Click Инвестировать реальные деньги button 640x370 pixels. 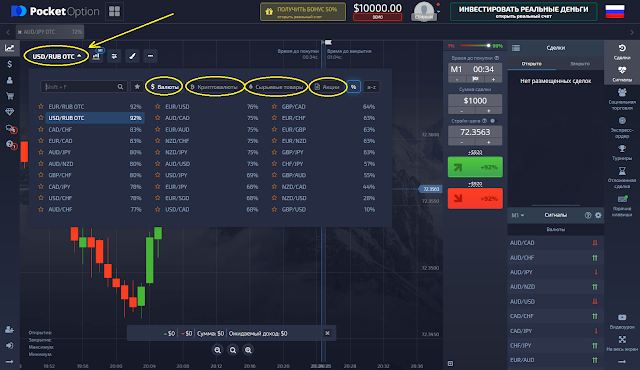523,11
